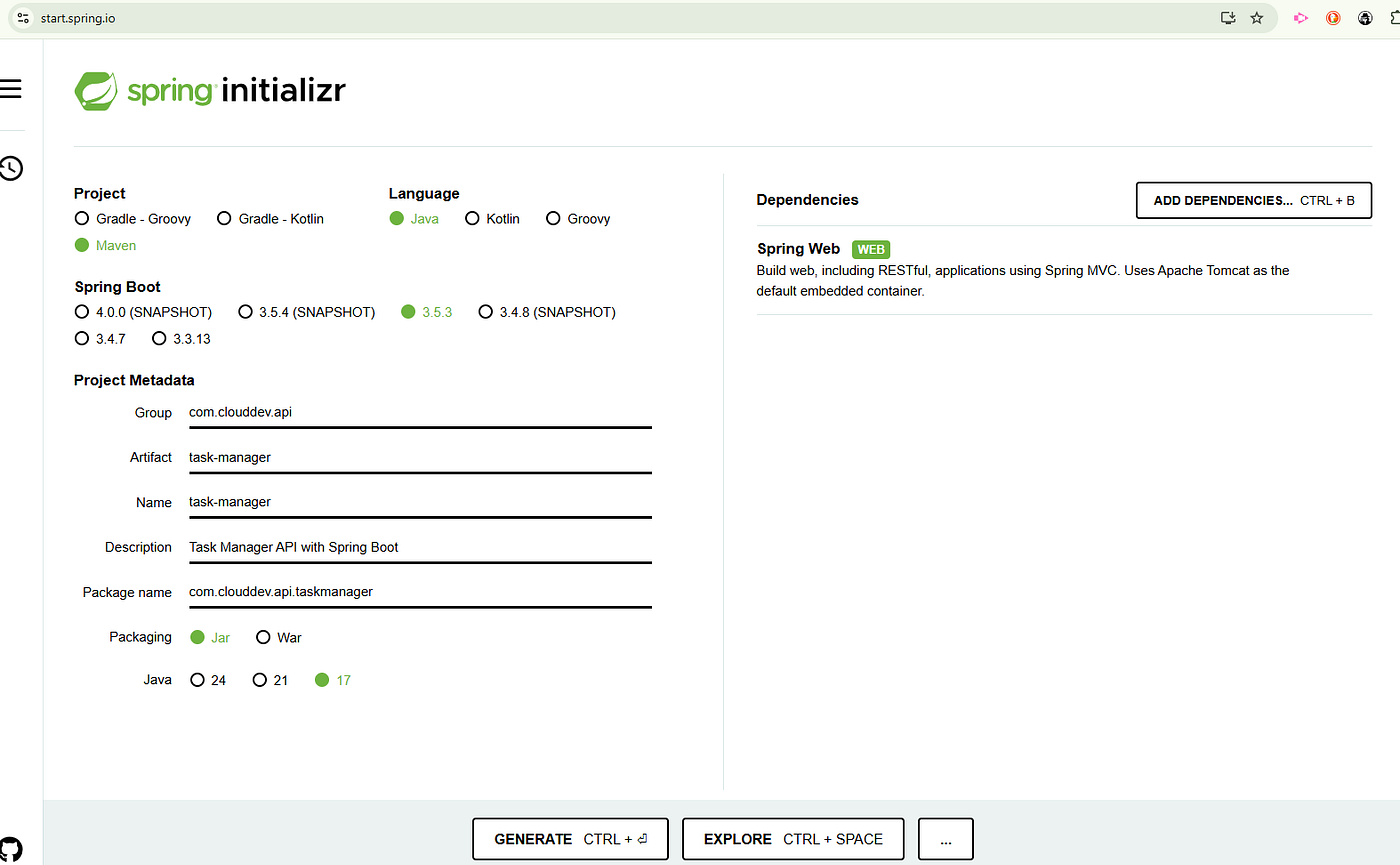This screenshot has height=865, width=1400.
Task: Click the Project Metadata heading
Action: pyautogui.click(x=134, y=380)
